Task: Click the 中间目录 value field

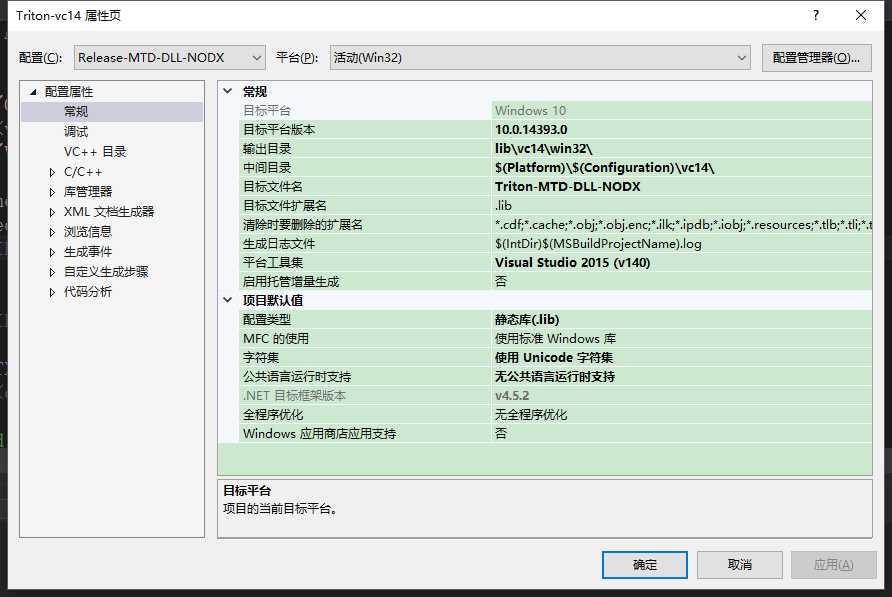Action: point(682,167)
